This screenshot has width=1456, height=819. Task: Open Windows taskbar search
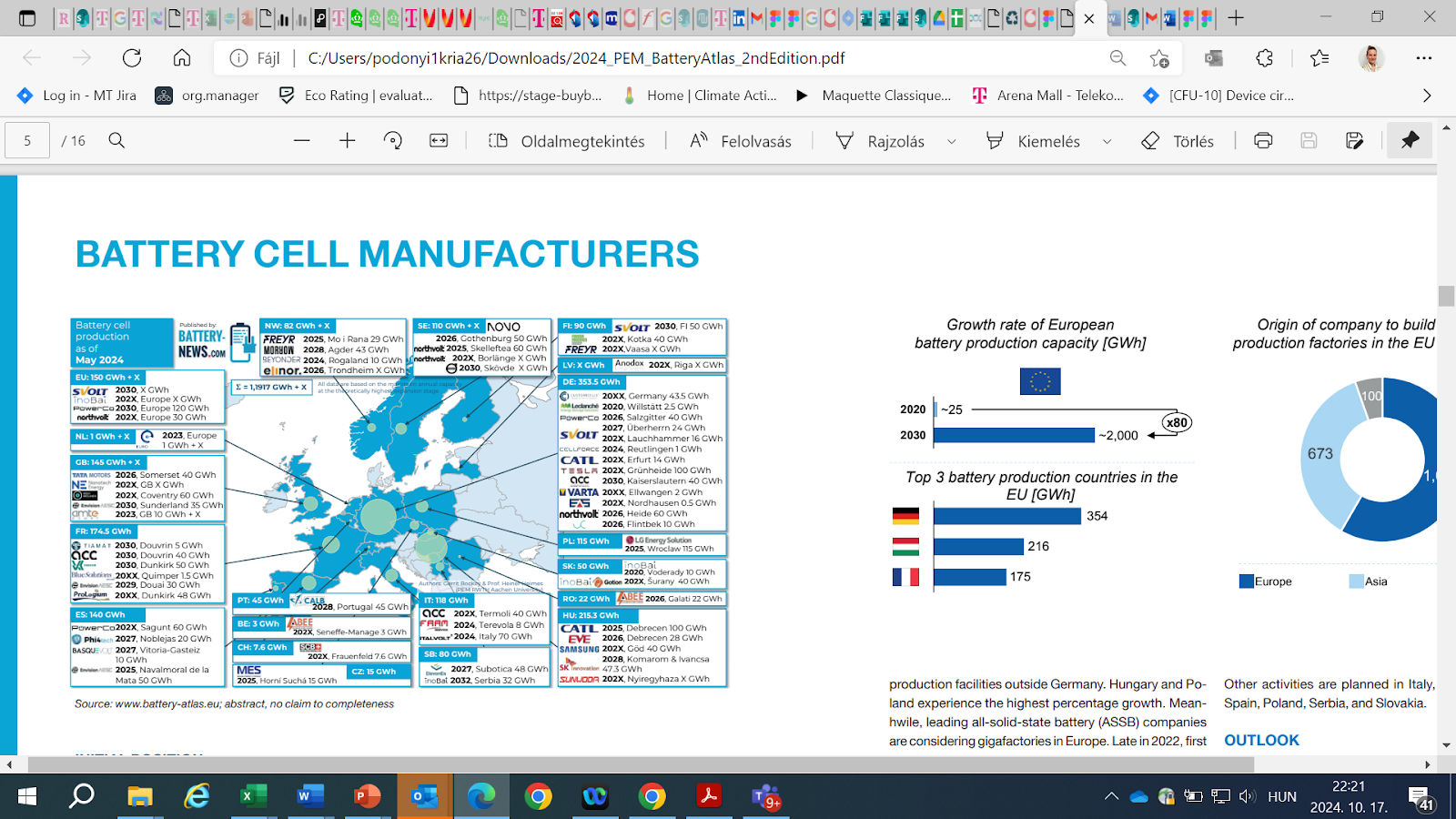[x=82, y=797]
